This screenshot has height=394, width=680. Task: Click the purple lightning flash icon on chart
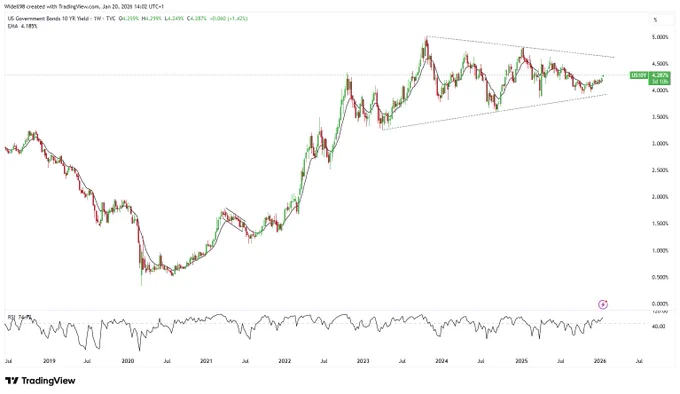click(603, 304)
